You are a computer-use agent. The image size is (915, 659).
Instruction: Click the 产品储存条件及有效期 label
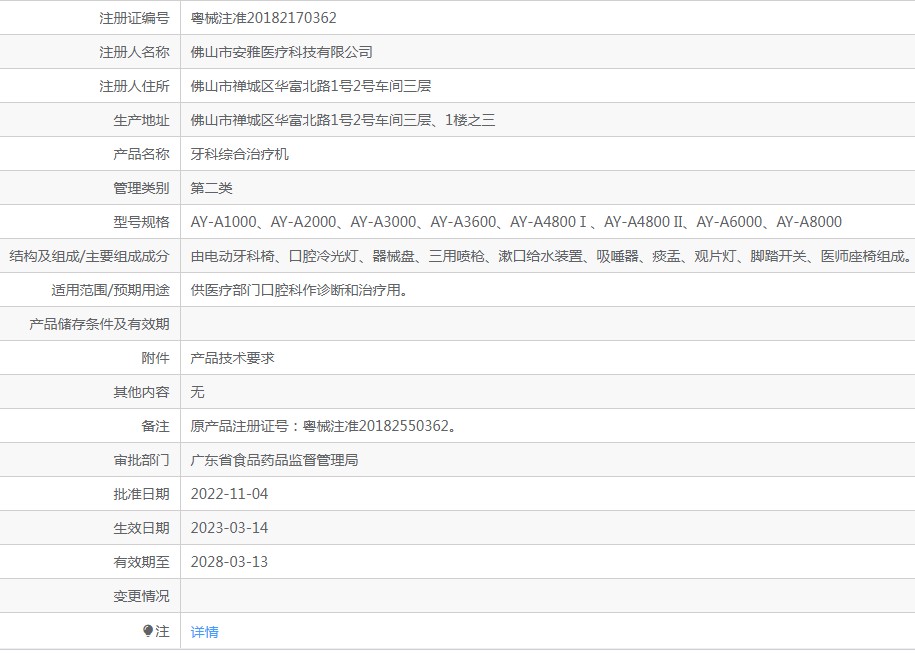99,324
